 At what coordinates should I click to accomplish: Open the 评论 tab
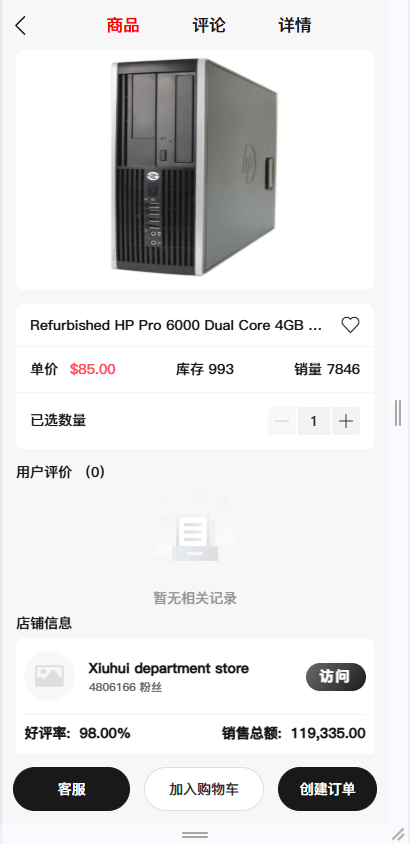209,25
